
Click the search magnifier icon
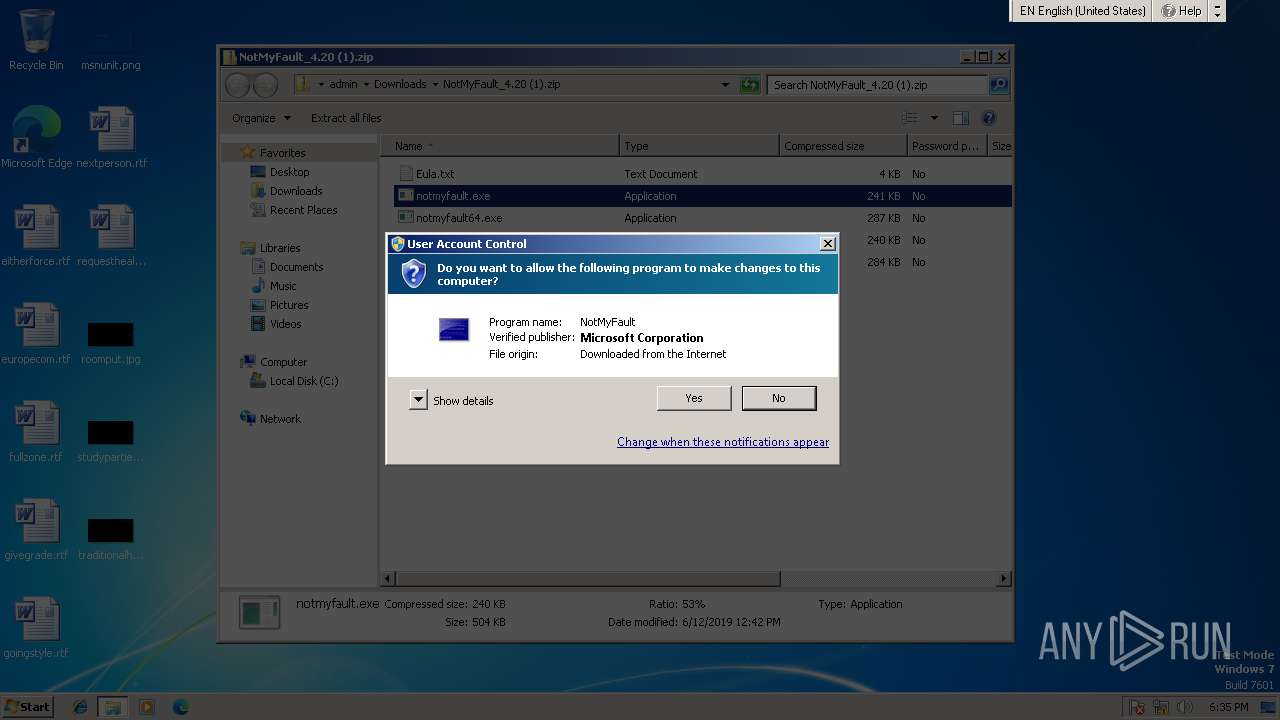998,85
